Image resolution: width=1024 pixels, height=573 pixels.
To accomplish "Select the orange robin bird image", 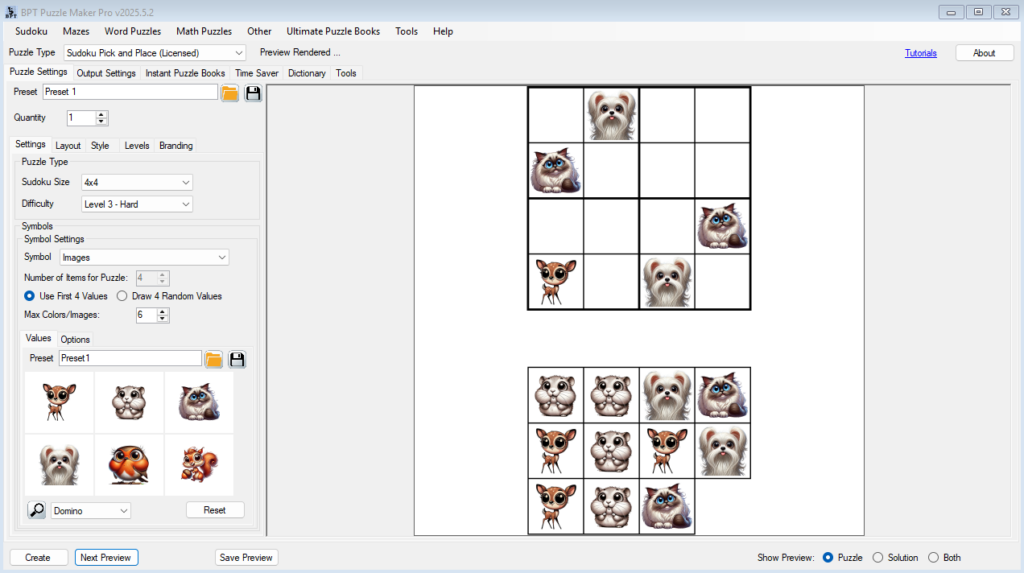I will pos(129,464).
